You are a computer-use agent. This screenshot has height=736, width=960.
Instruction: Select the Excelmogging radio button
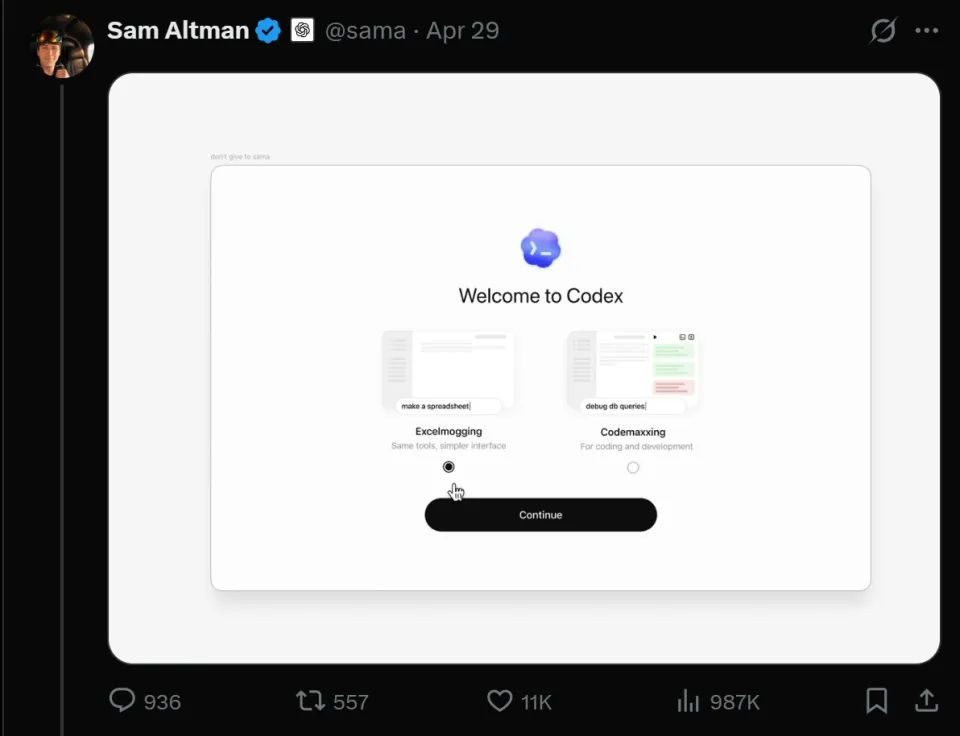[x=449, y=467]
